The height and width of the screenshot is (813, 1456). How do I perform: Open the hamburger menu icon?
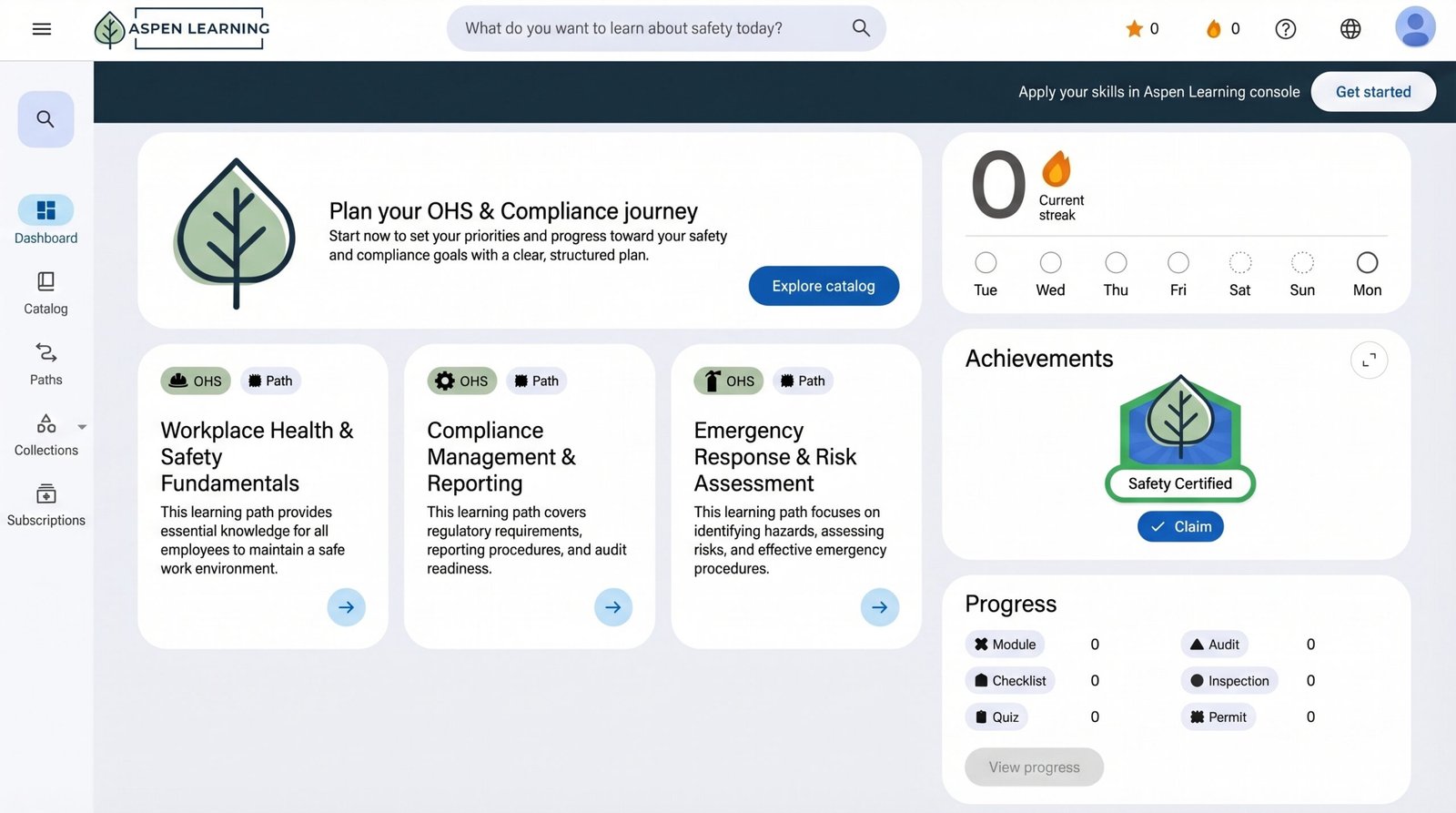tap(42, 29)
